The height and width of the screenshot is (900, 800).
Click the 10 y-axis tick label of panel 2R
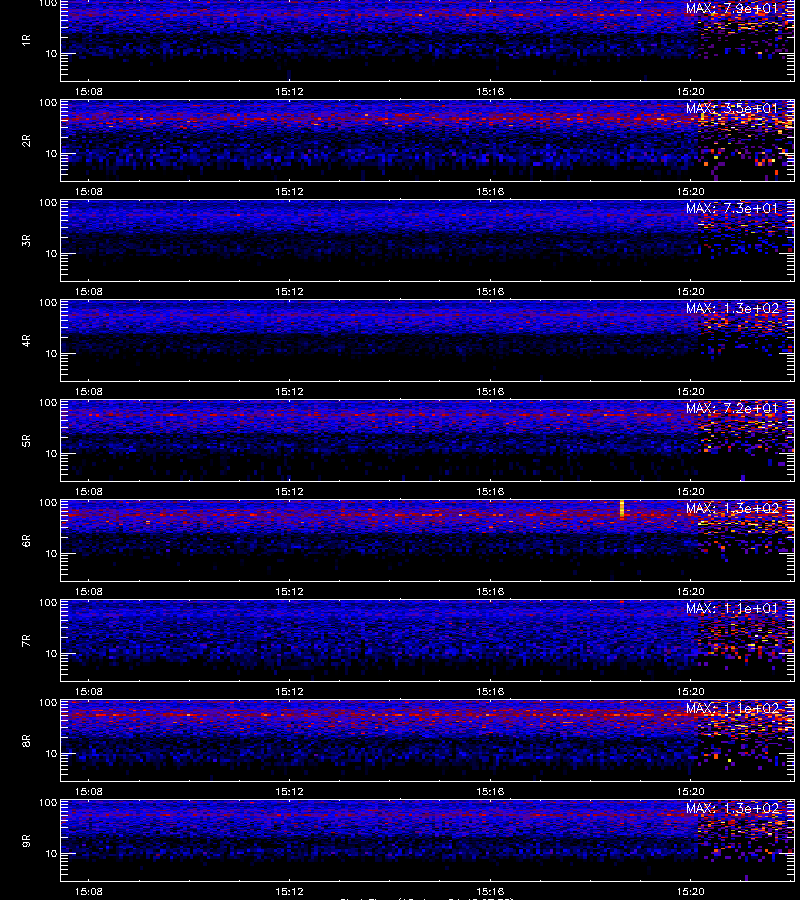pyautogui.click(x=51, y=153)
